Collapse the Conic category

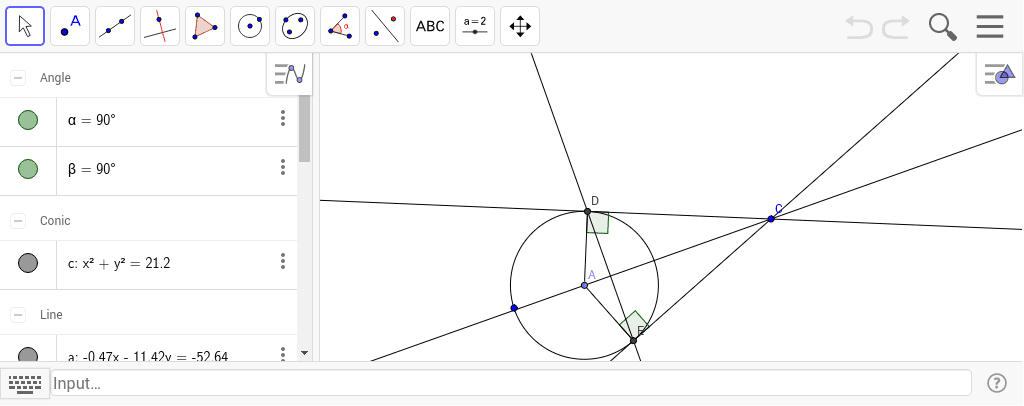(18, 221)
